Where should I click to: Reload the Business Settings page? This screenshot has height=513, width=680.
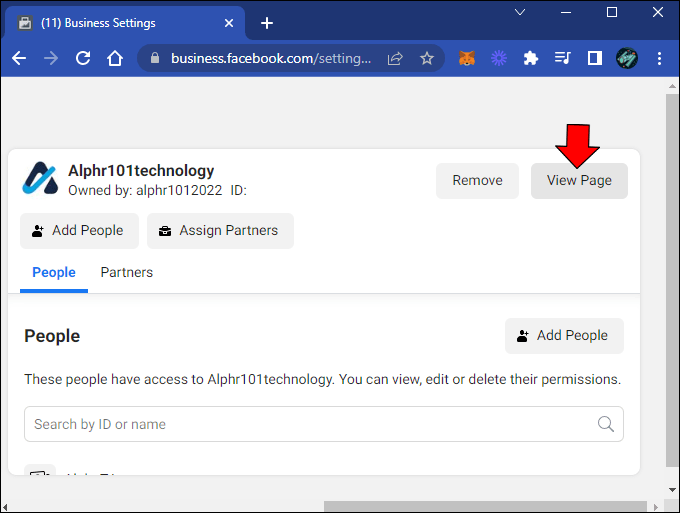click(x=83, y=58)
